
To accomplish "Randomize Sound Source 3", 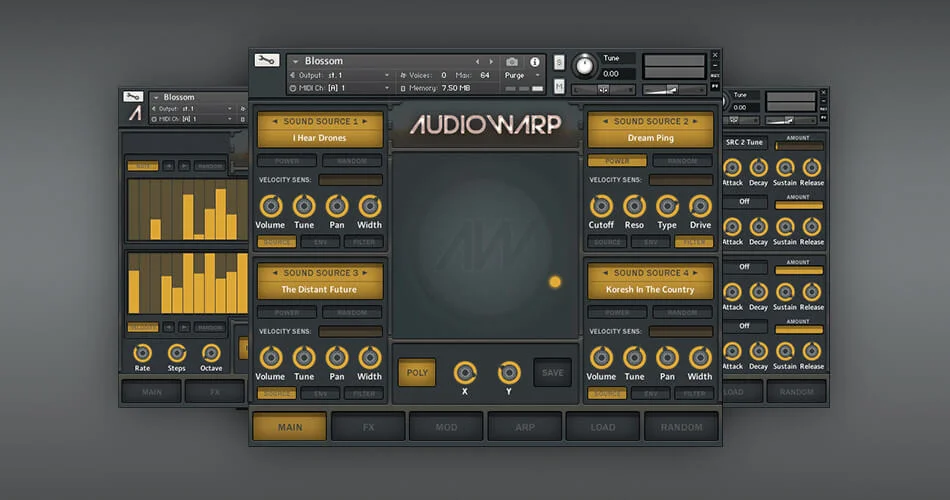I will (x=352, y=313).
